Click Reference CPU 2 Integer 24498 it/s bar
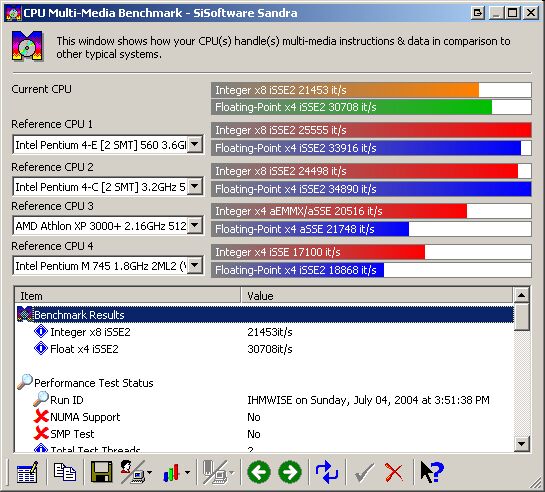 click(x=371, y=171)
